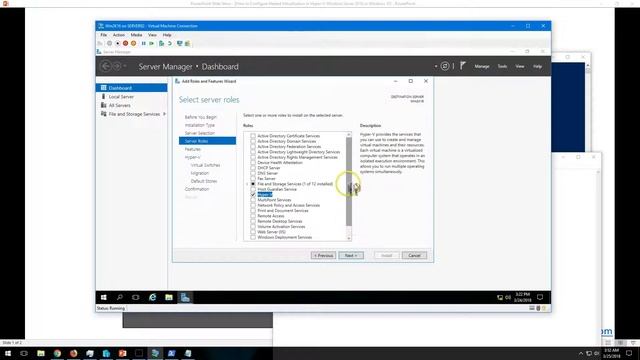The image size is (640, 360).
Task: Click the Revert toolbar icon
Action: pyautogui.click(x=170, y=43)
